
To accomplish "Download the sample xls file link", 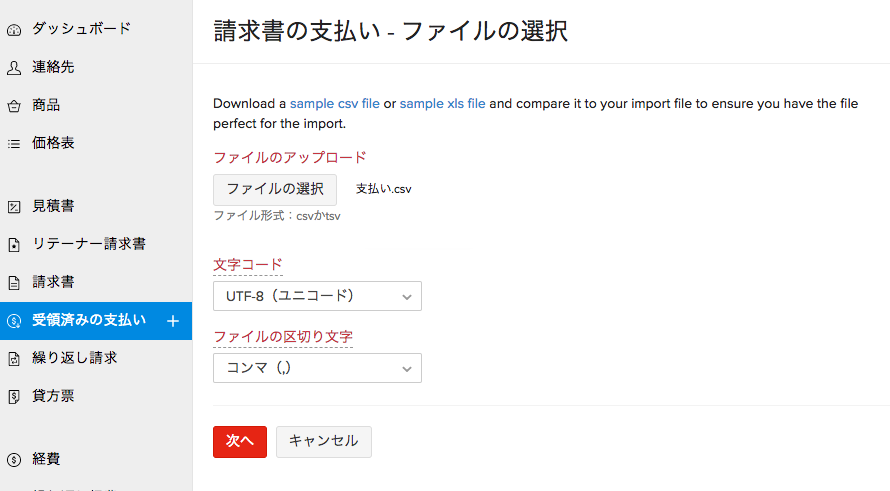I will click(x=442, y=103).
